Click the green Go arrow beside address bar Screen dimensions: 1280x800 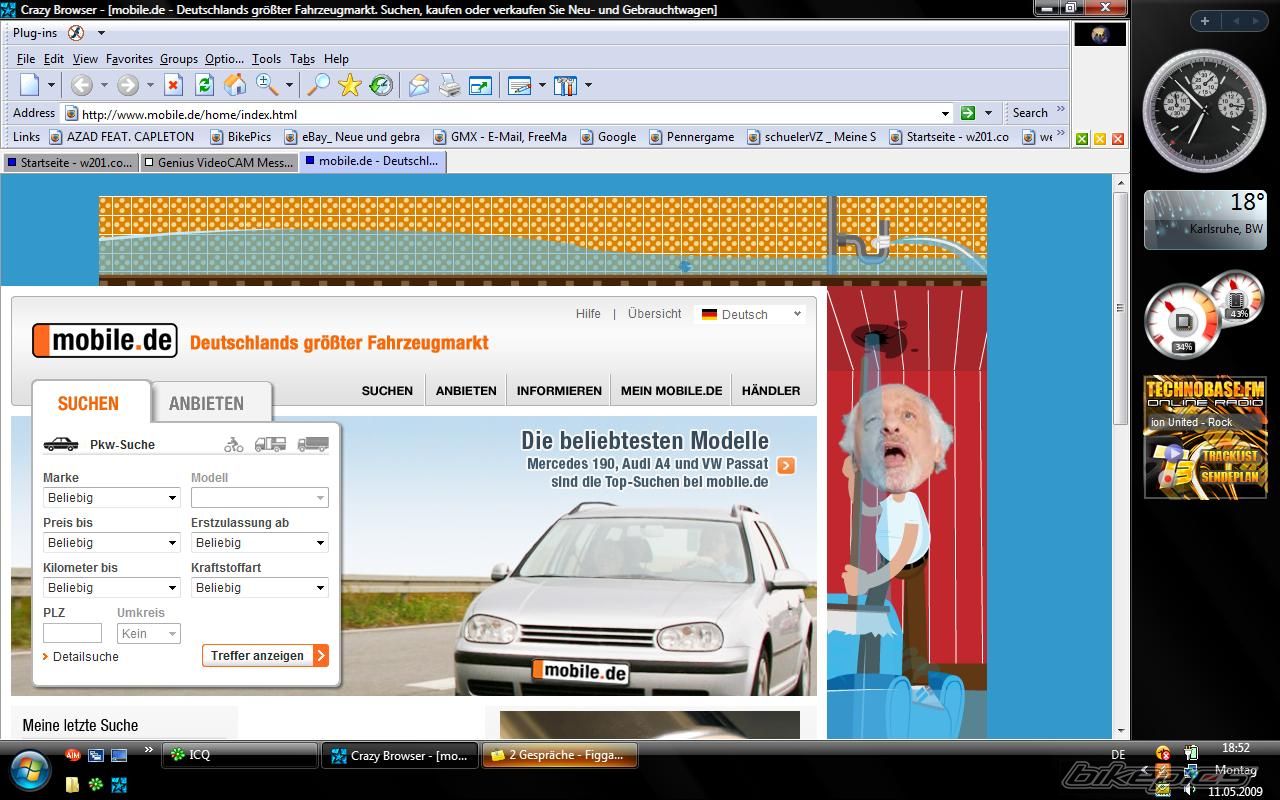coord(967,113)
